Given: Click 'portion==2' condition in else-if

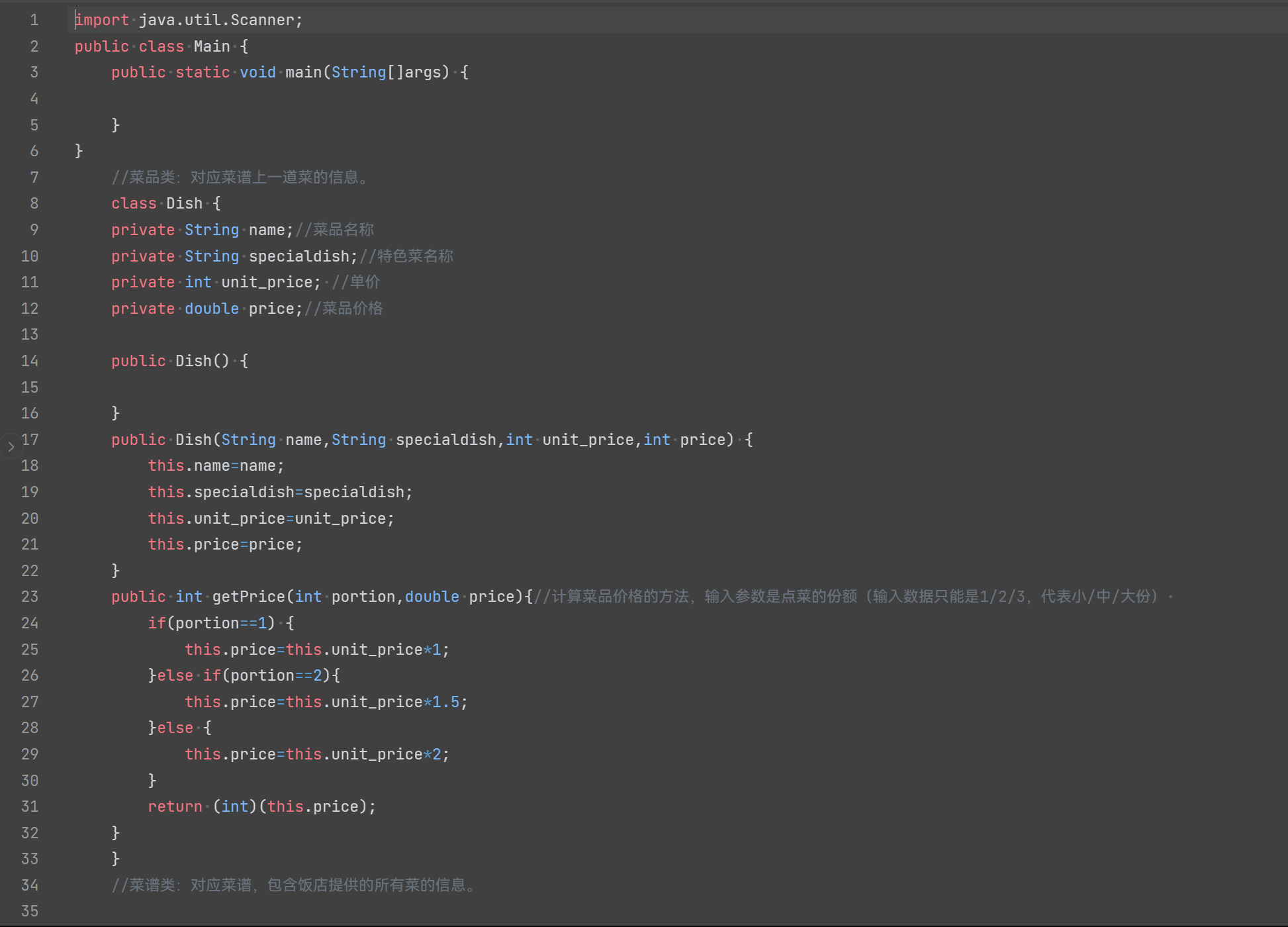Looking at the screenshot, I should point(276,675).
